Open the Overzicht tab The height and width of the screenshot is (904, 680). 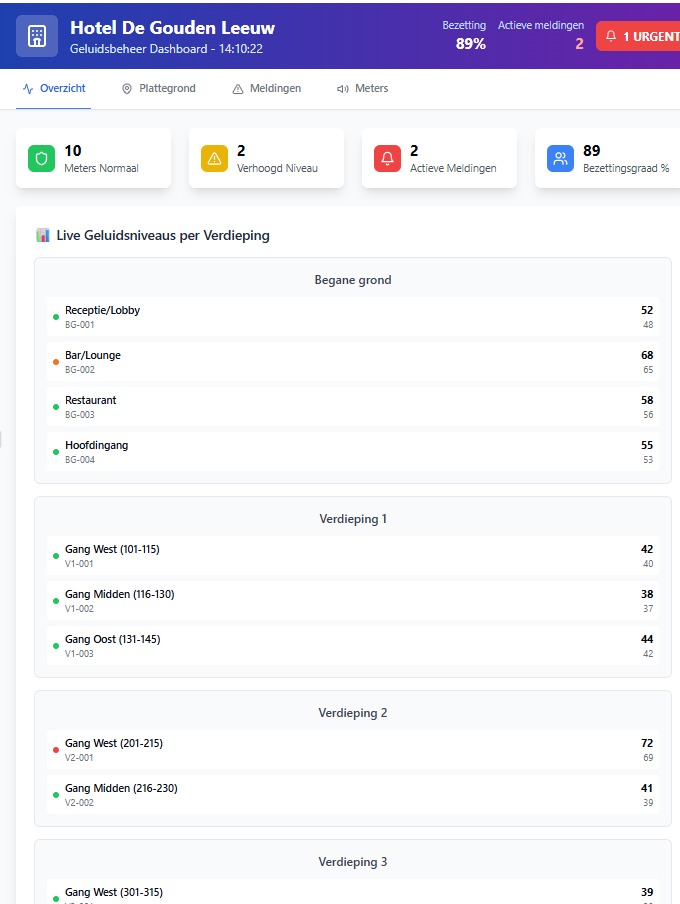(54, 89)
